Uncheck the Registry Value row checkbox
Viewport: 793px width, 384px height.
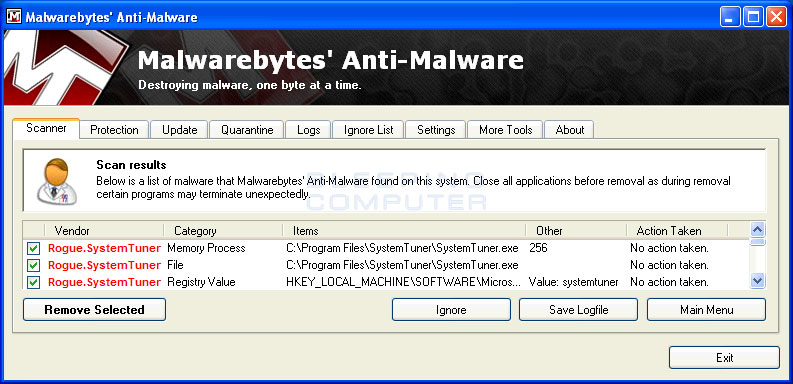click(x=33, y=282)
